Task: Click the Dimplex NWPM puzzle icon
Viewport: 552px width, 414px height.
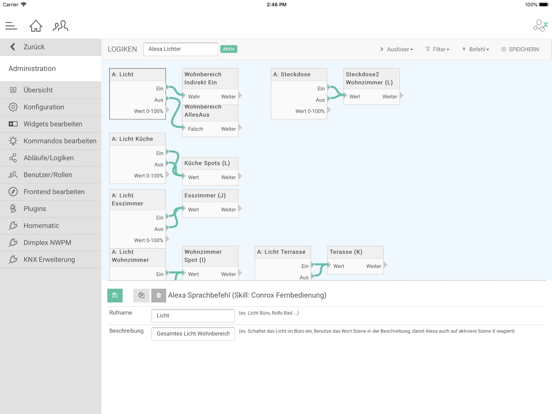Action: (x=13, y=242)
